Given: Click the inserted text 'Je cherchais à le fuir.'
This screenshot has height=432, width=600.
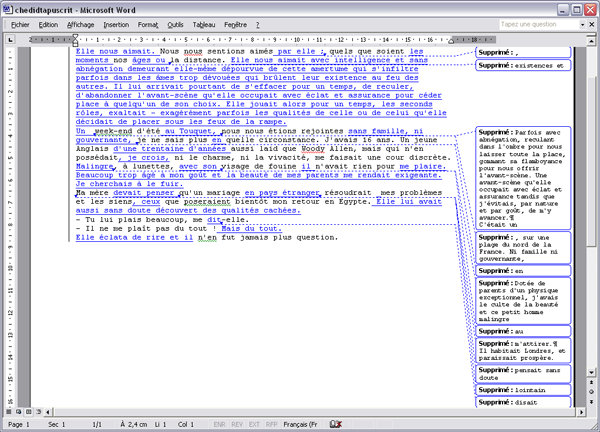Looking at the screenshot, I should tap(129, 184).
